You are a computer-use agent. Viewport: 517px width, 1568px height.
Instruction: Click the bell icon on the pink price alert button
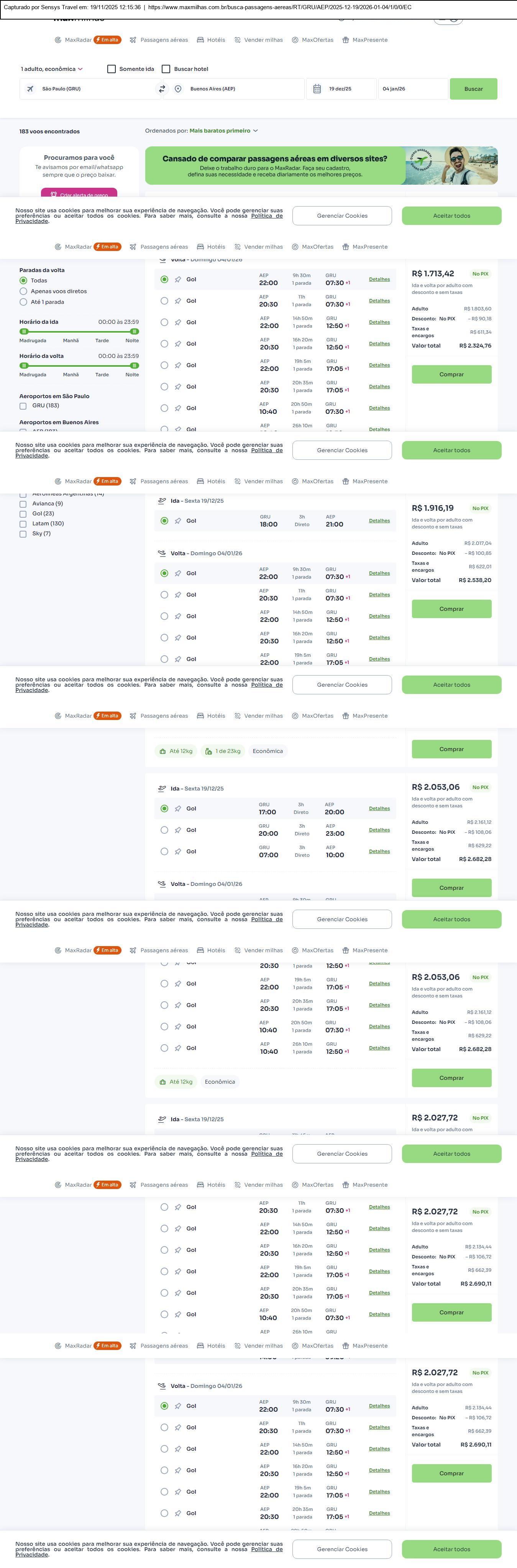(x=54, y=195)
